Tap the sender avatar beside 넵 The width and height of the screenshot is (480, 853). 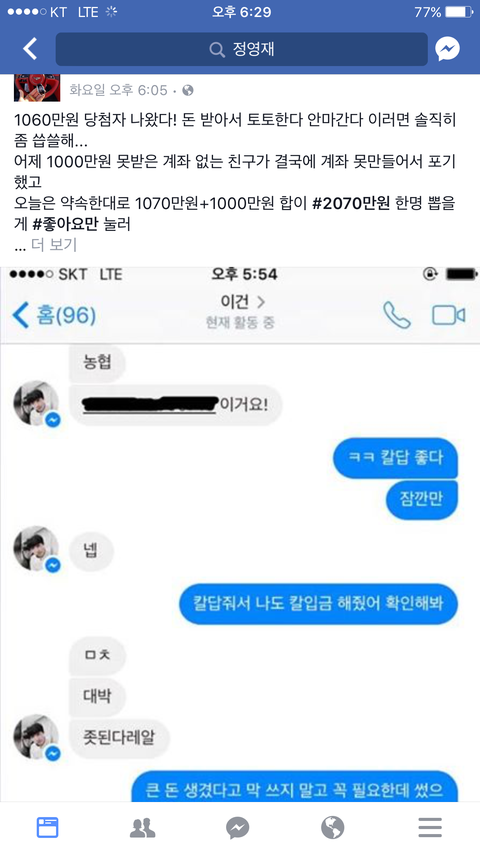click(36, 549)
